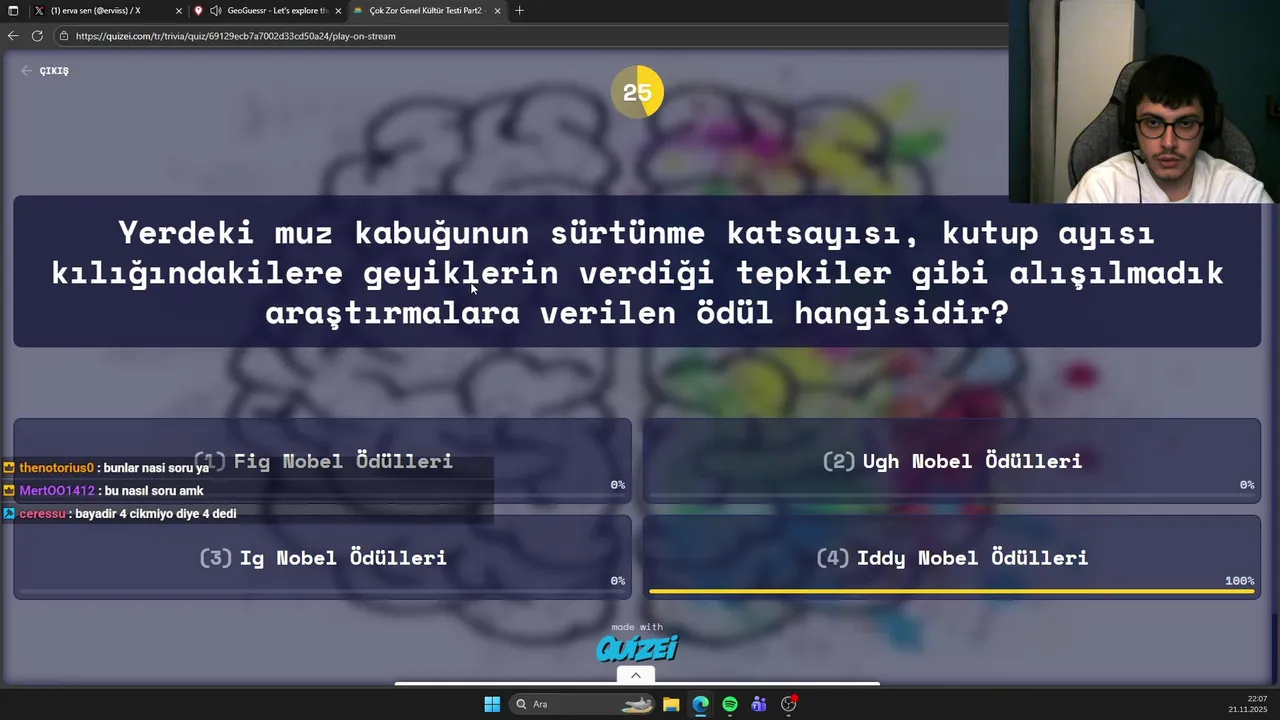
Task: Close the GeoGuessr tab
Action: click(x=338, y=11)
